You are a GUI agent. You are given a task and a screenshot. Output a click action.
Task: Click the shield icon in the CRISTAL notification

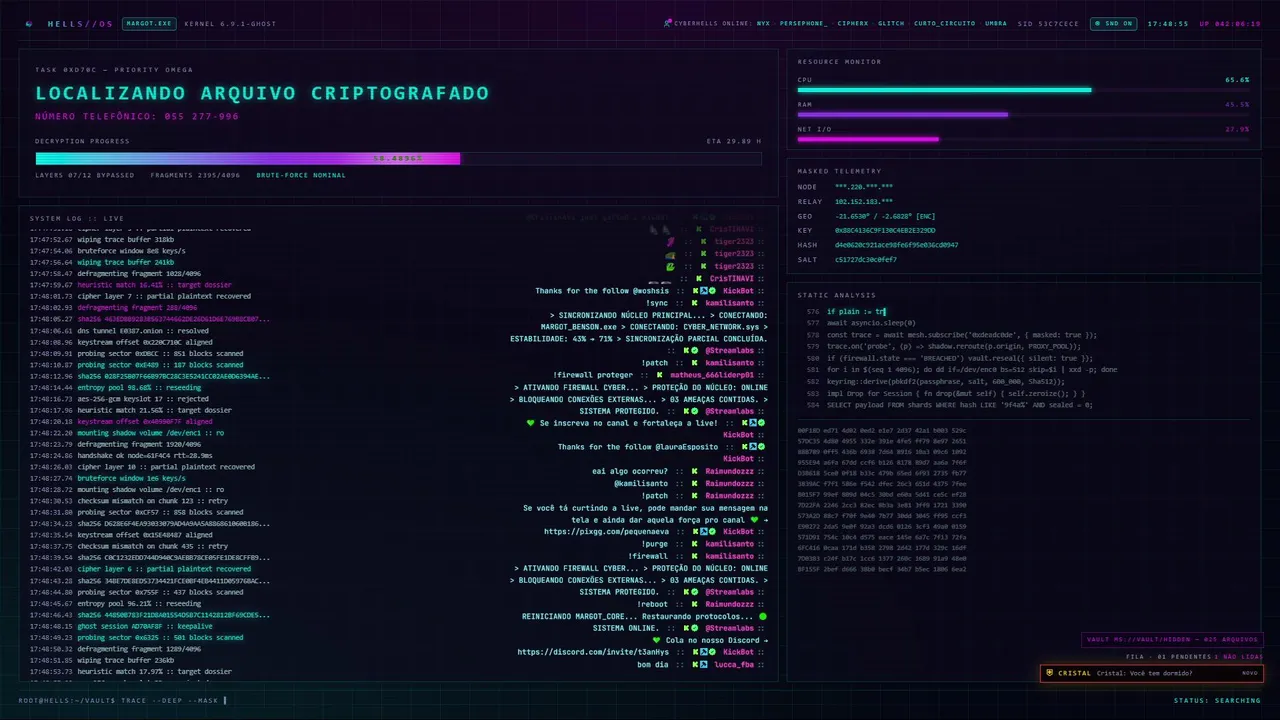[1049, 673]
